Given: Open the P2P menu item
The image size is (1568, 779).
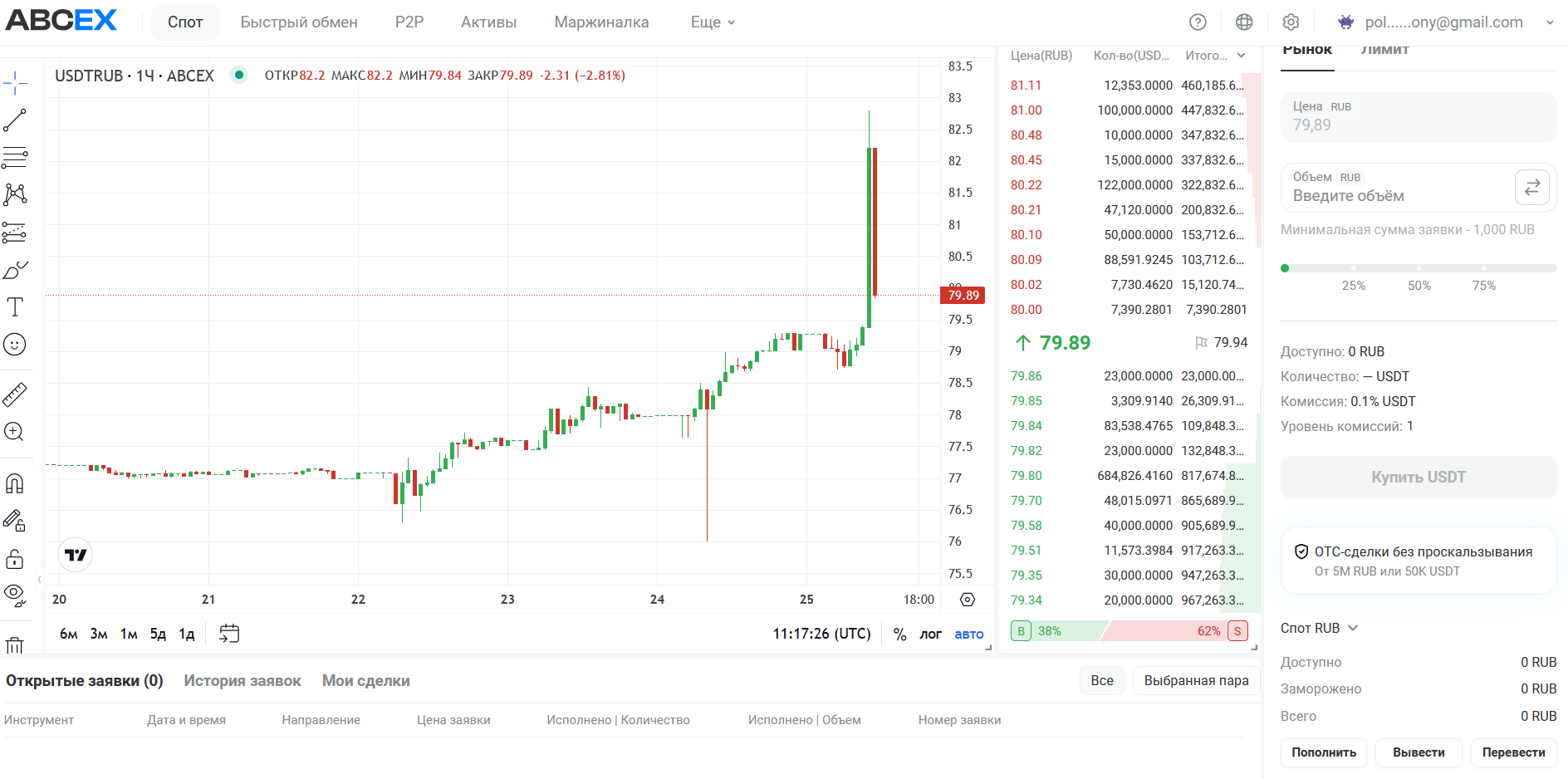Looking at the screenshot, I should click(x=409, y=22).
